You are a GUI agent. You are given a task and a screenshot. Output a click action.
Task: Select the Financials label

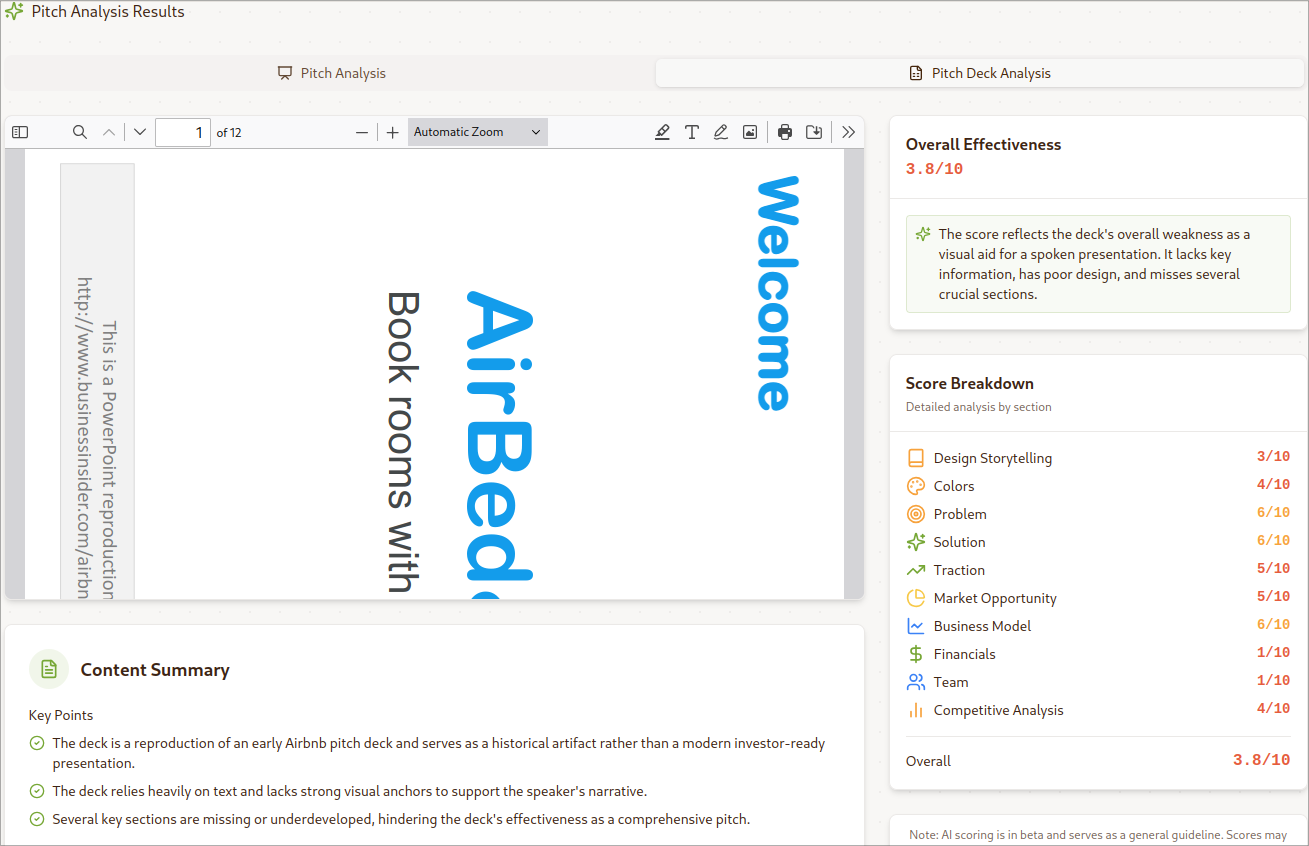point(965,654)
